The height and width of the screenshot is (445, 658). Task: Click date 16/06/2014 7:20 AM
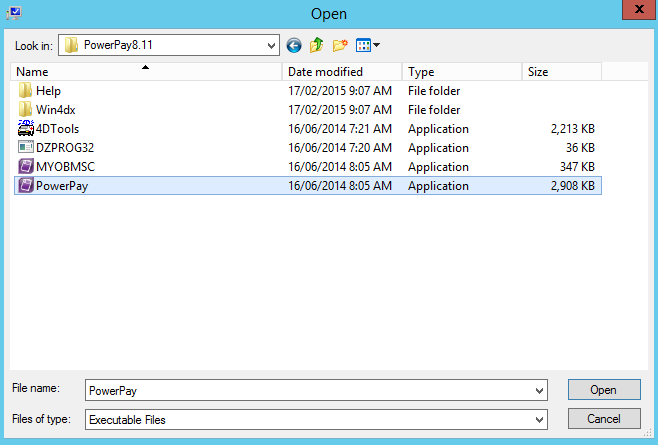pyautogui.click(x=340, y=148)
